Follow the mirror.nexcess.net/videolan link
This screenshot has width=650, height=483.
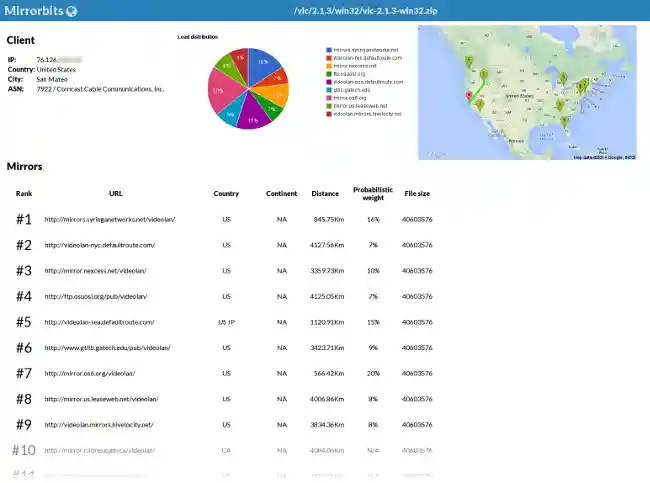(95, 270)
